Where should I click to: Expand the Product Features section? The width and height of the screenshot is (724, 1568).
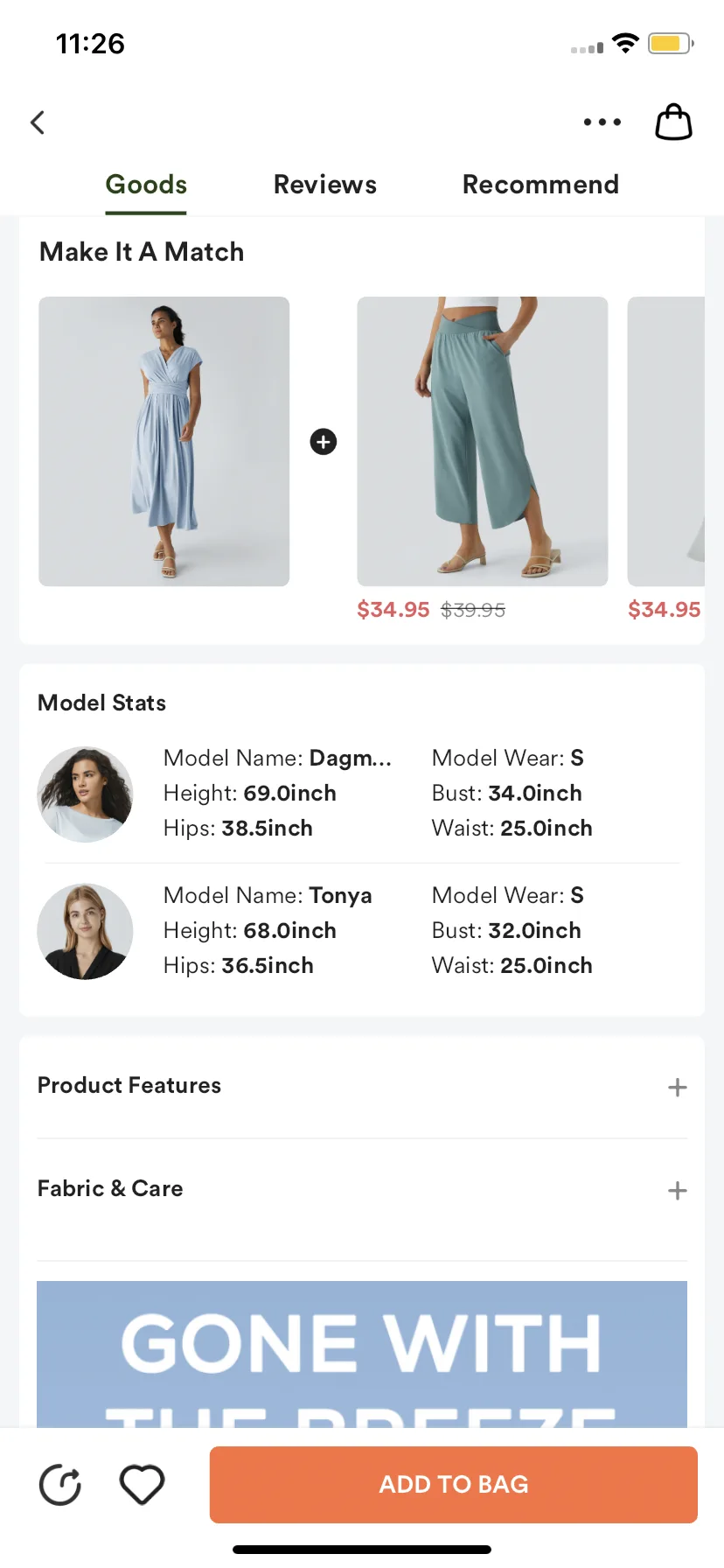677,1087
